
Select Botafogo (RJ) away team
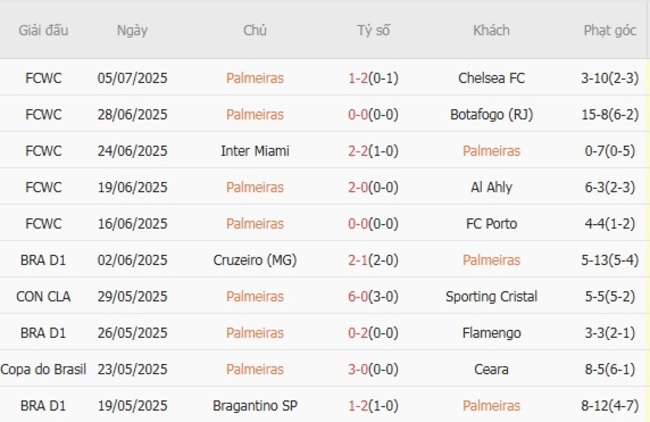491,114
